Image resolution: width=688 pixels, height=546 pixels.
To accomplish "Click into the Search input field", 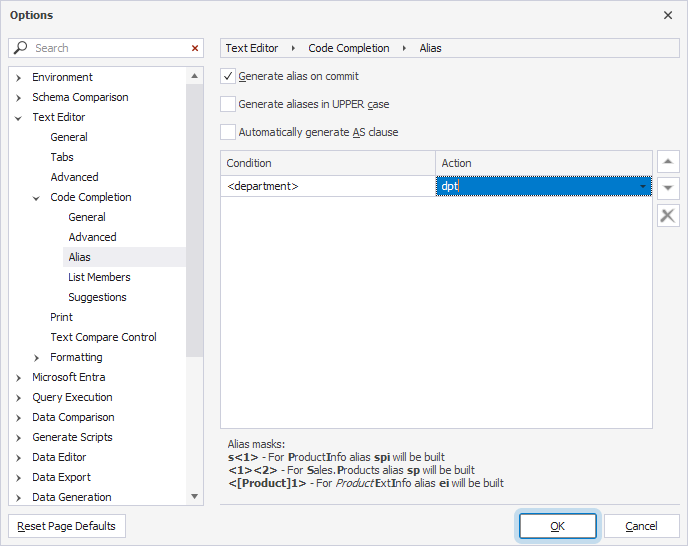I will [110, 48].
